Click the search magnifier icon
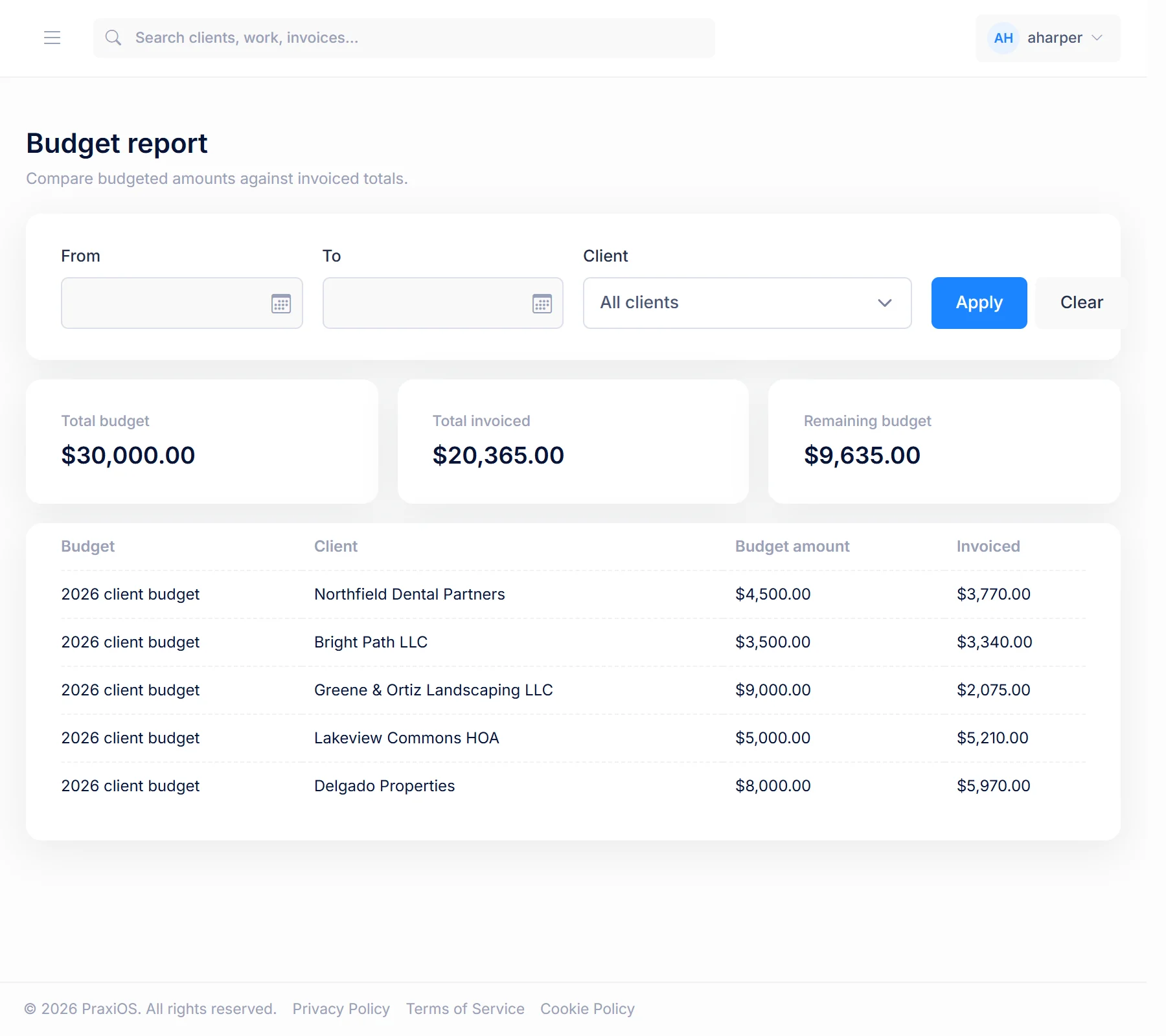 113,38
